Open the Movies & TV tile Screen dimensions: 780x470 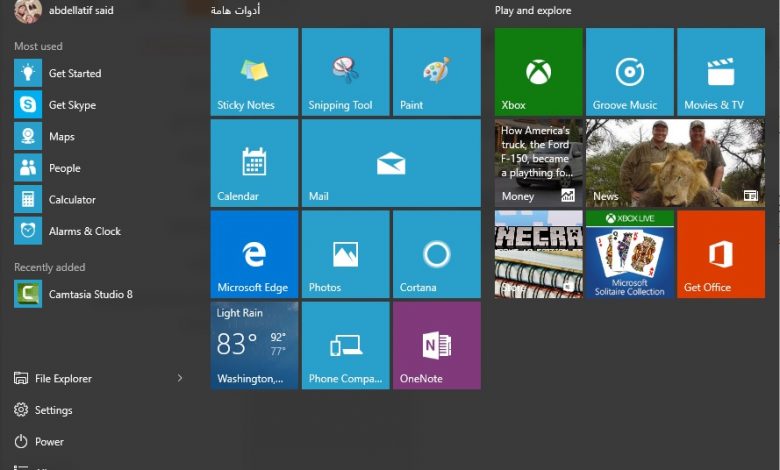pos(721,72)
